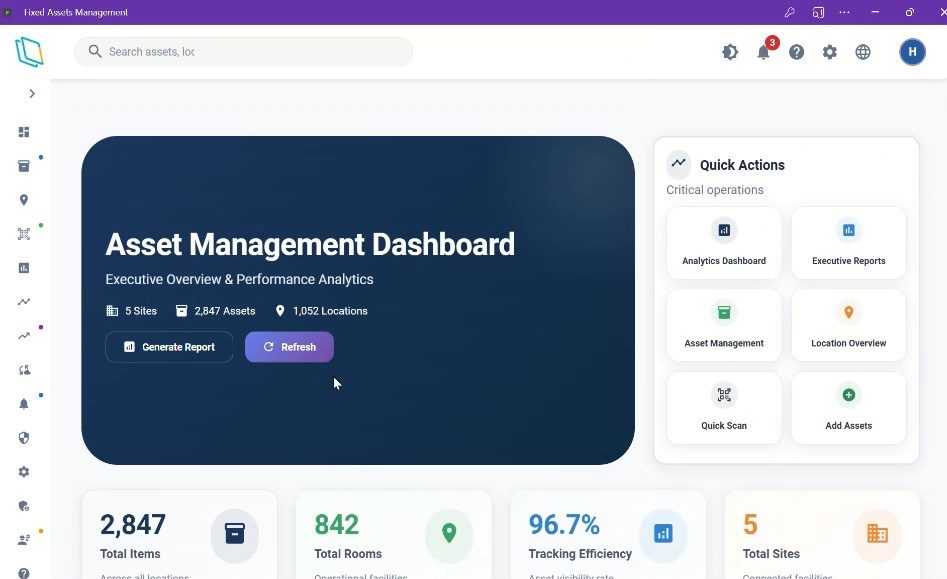Open the help question mark in header
This screenshot has height=579, width=947.
[796, 52]
